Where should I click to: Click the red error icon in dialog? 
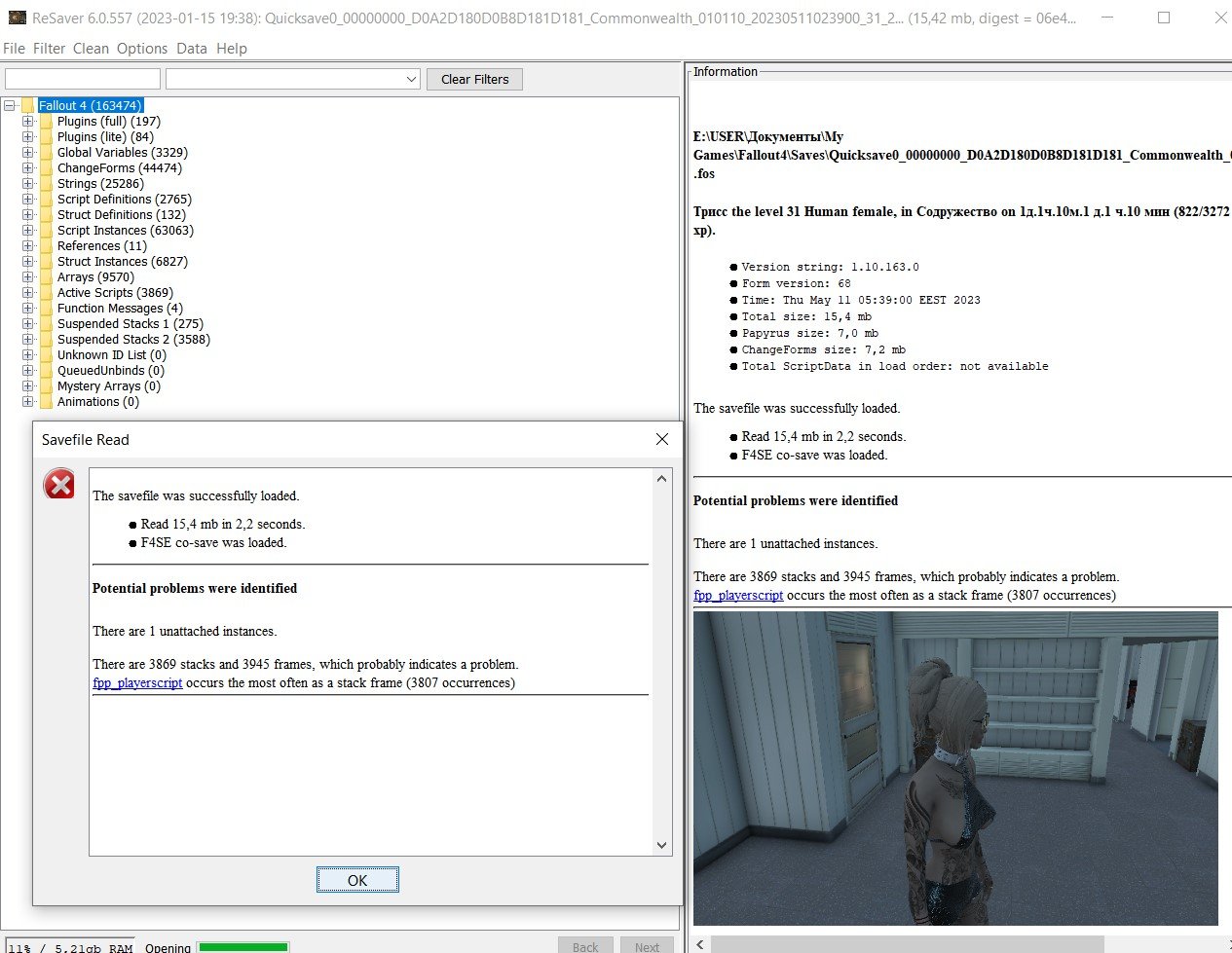[x=59, y=484]
